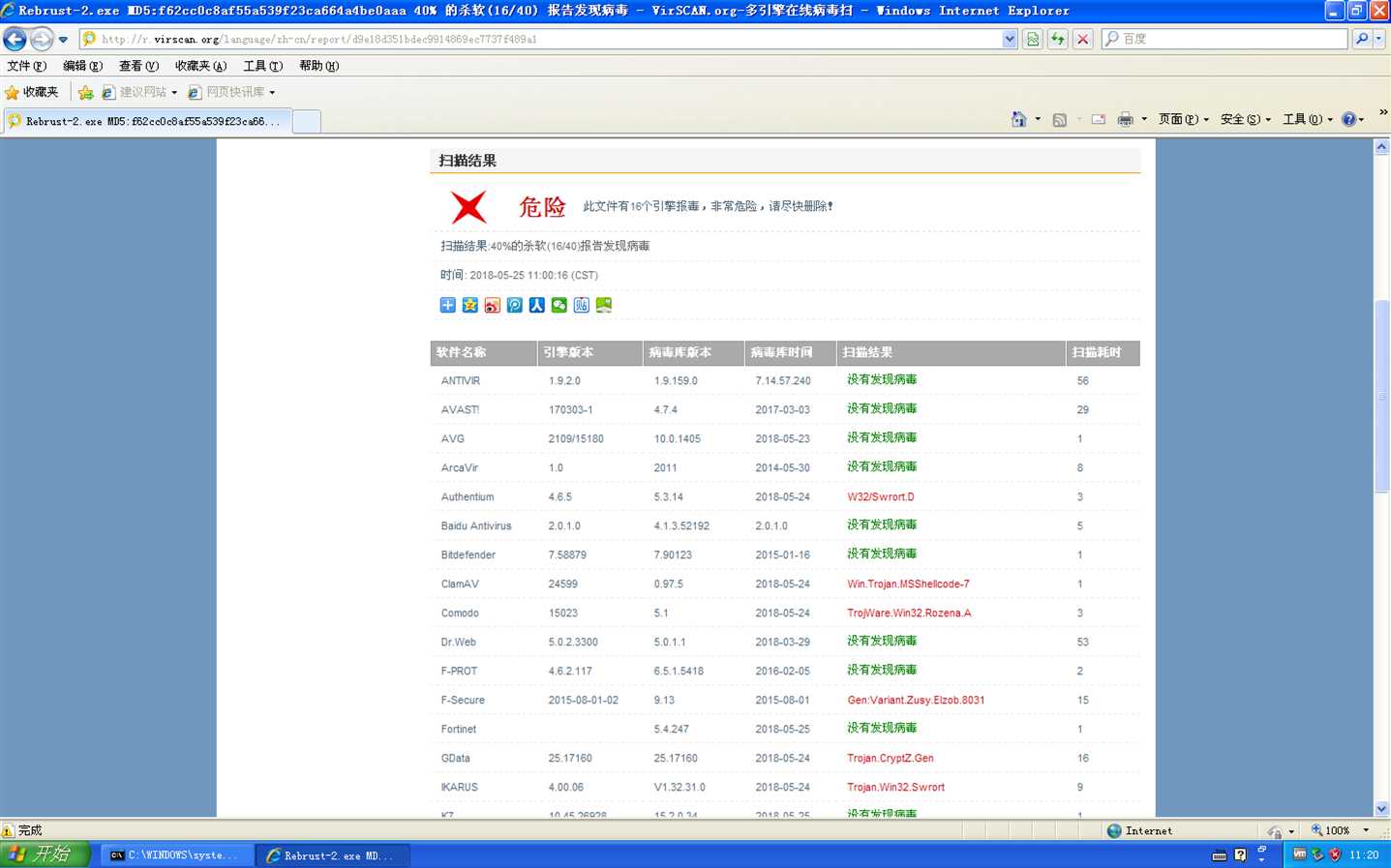Share to Renren icon
Viewport: 1391px width, 868px height.
tap(536, 305)
